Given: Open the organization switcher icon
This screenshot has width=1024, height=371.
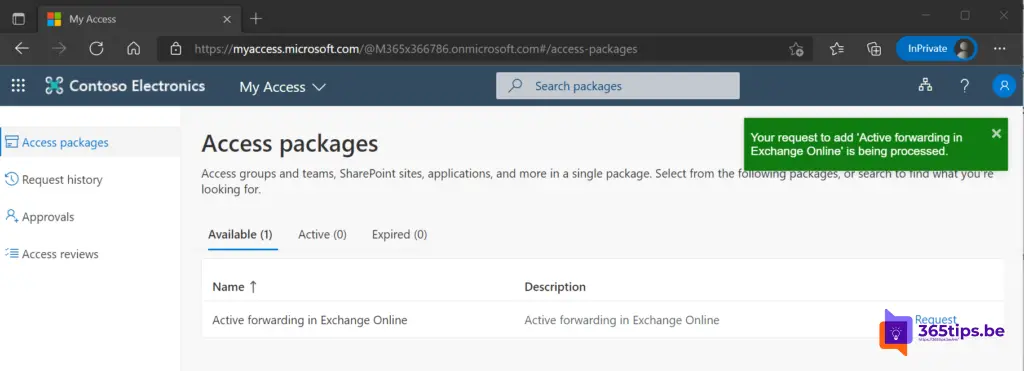Looking at the screenshot, I should [925, 86].
